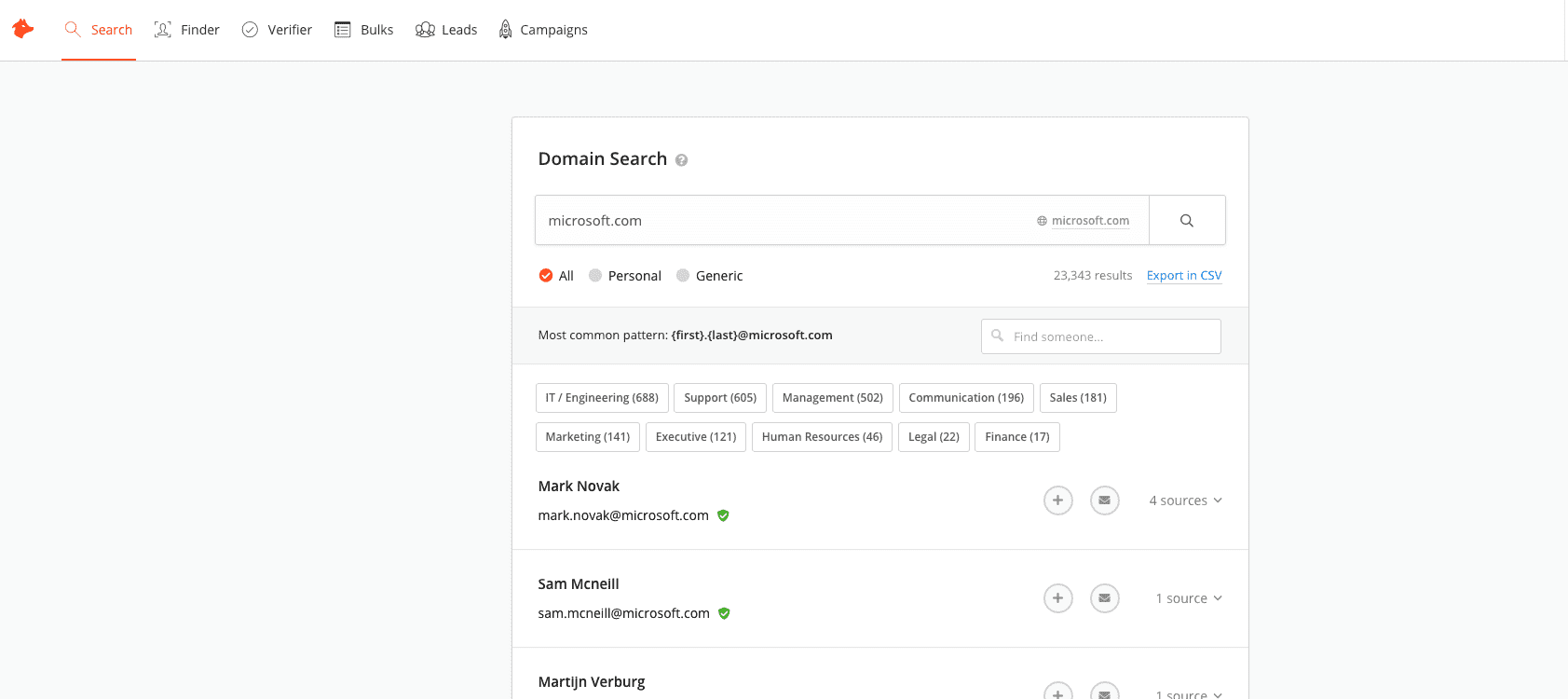Add Sam Mcneill to leads with plus icon

(1058, 598)
